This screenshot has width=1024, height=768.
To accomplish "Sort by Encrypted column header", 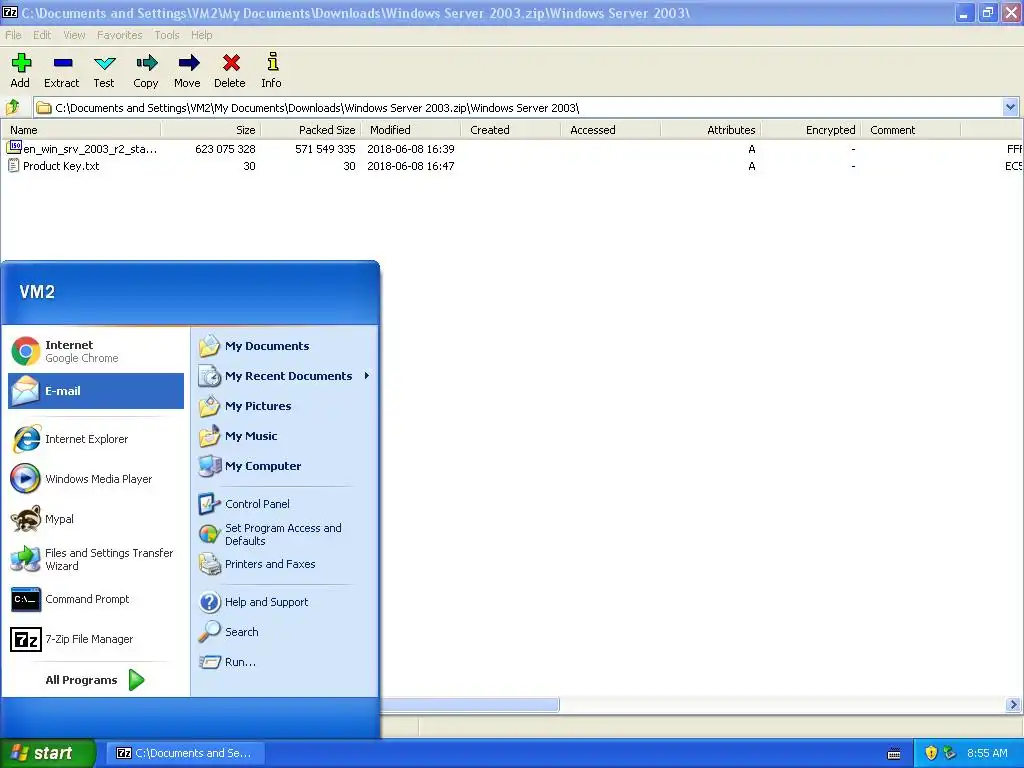I will pos(810,130).
